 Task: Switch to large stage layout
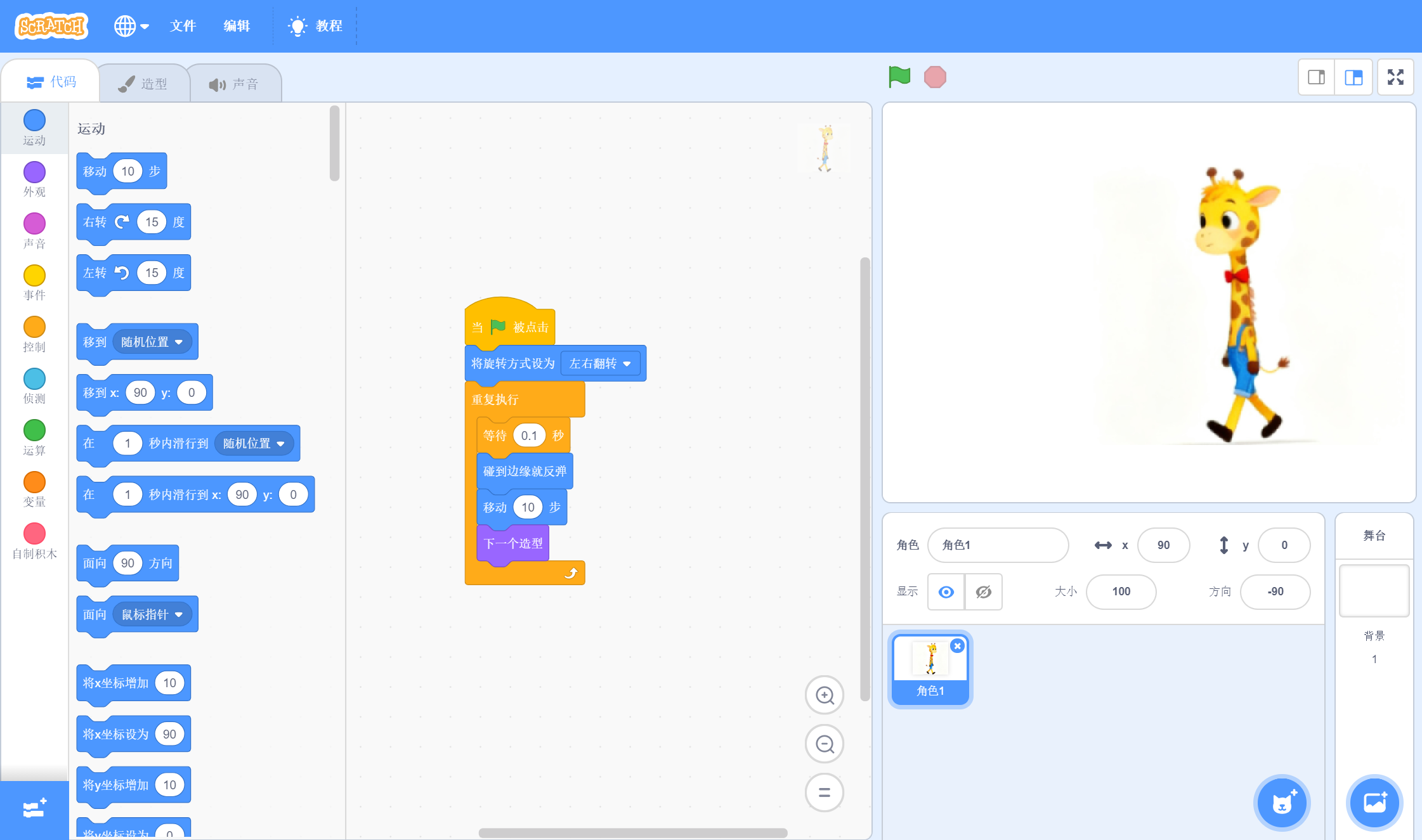(x=1354, y=77)
